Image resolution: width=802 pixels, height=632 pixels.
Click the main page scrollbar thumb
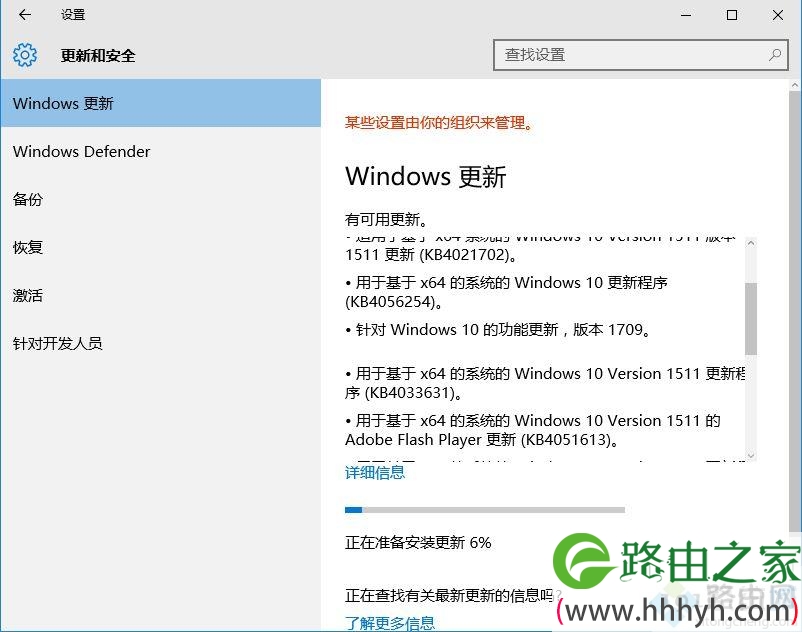795,312
